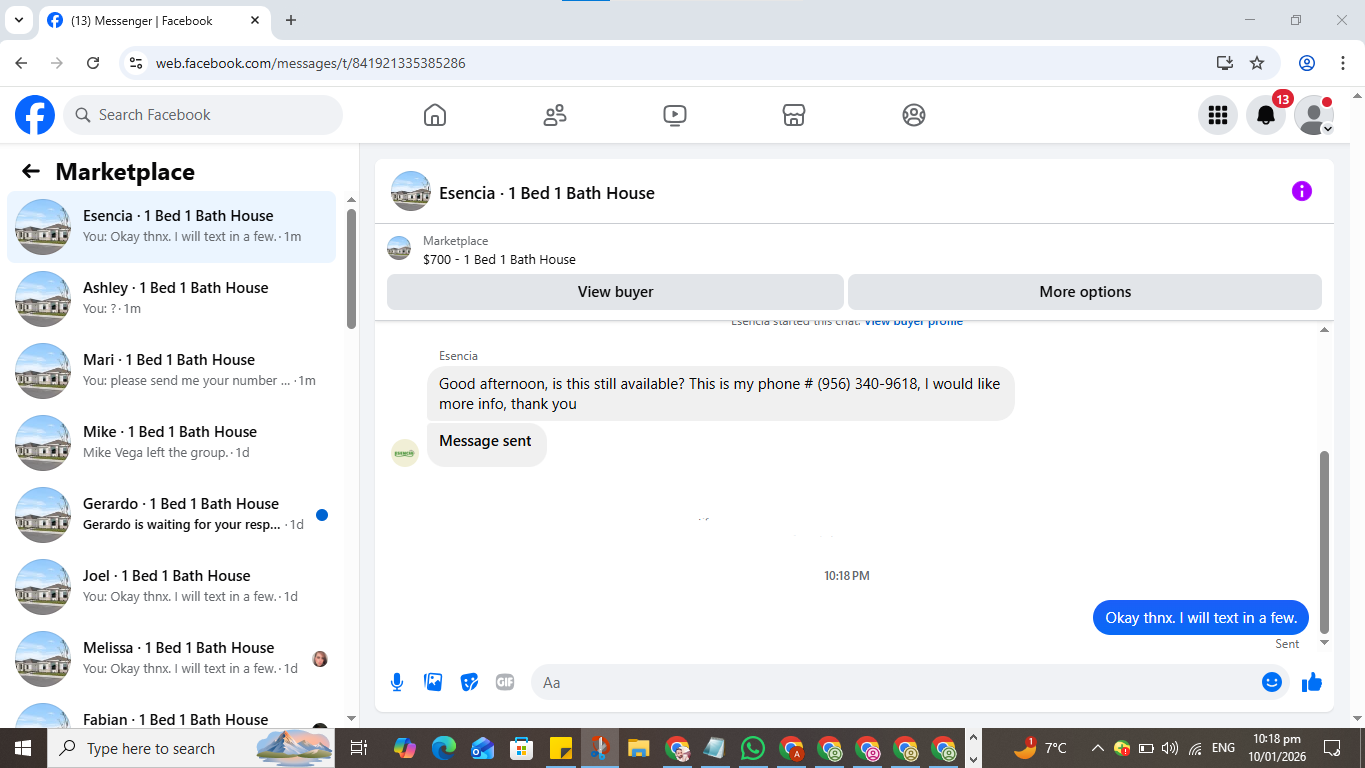
Task: Attach a file with the photo icon
Action: (433, 682)
